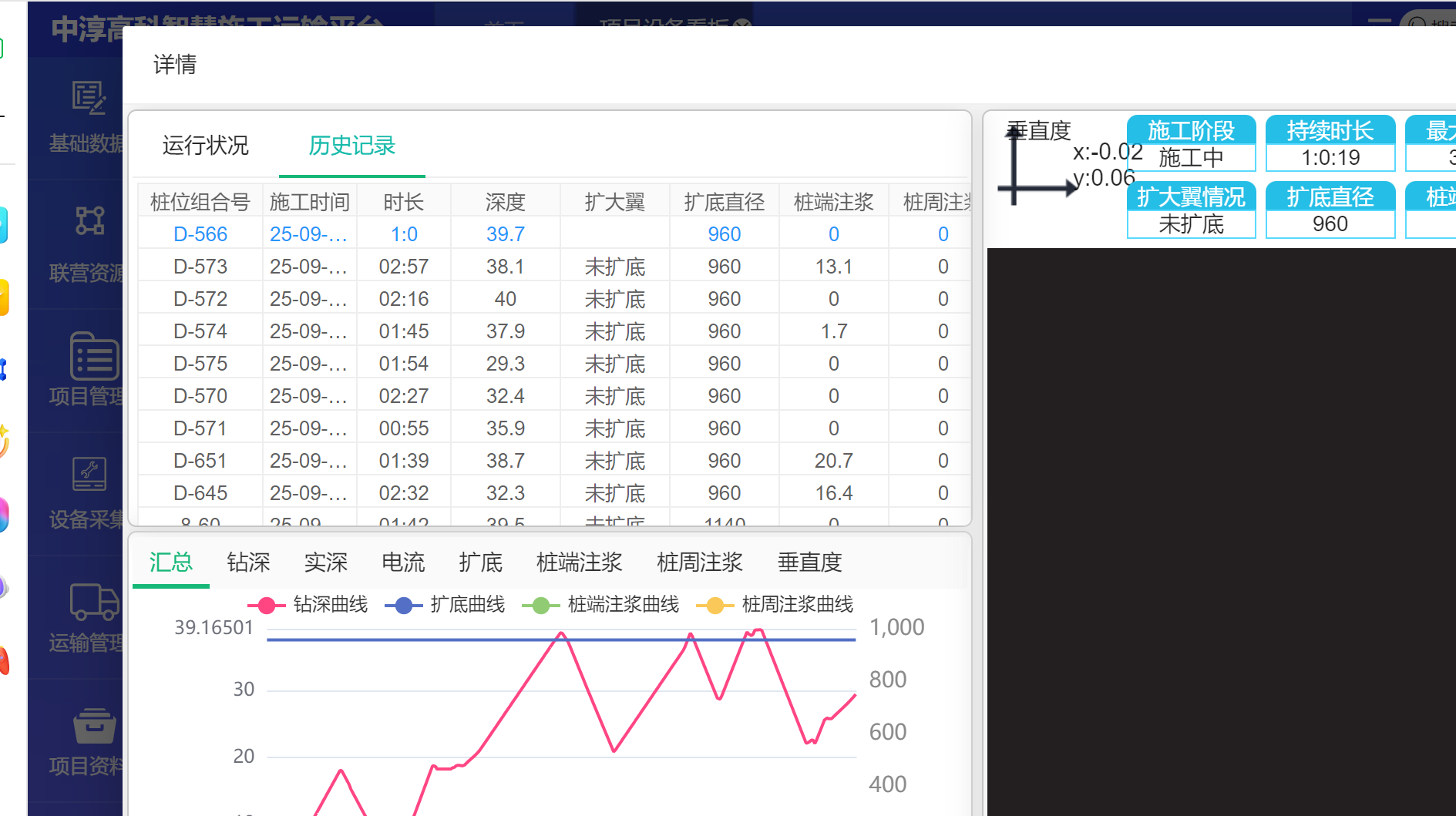The height and width of the screenshot is (816, 1456).
Task: Open the 联营资源 sidebar icon
Action: pos(89,221)
